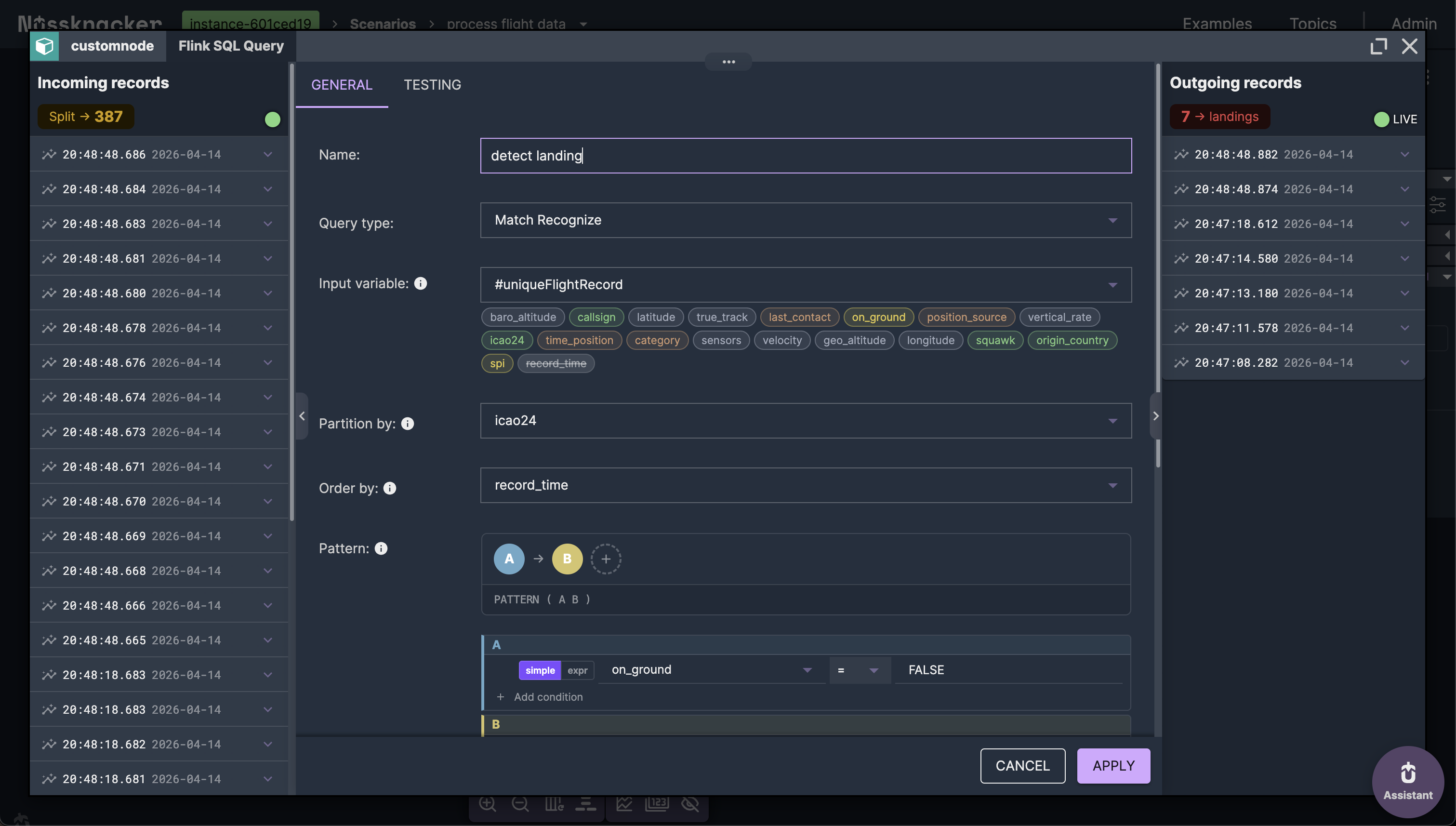Switch condition A to expr mode
Viewport: 1456px width, 826px height.
tap(577, 670)
